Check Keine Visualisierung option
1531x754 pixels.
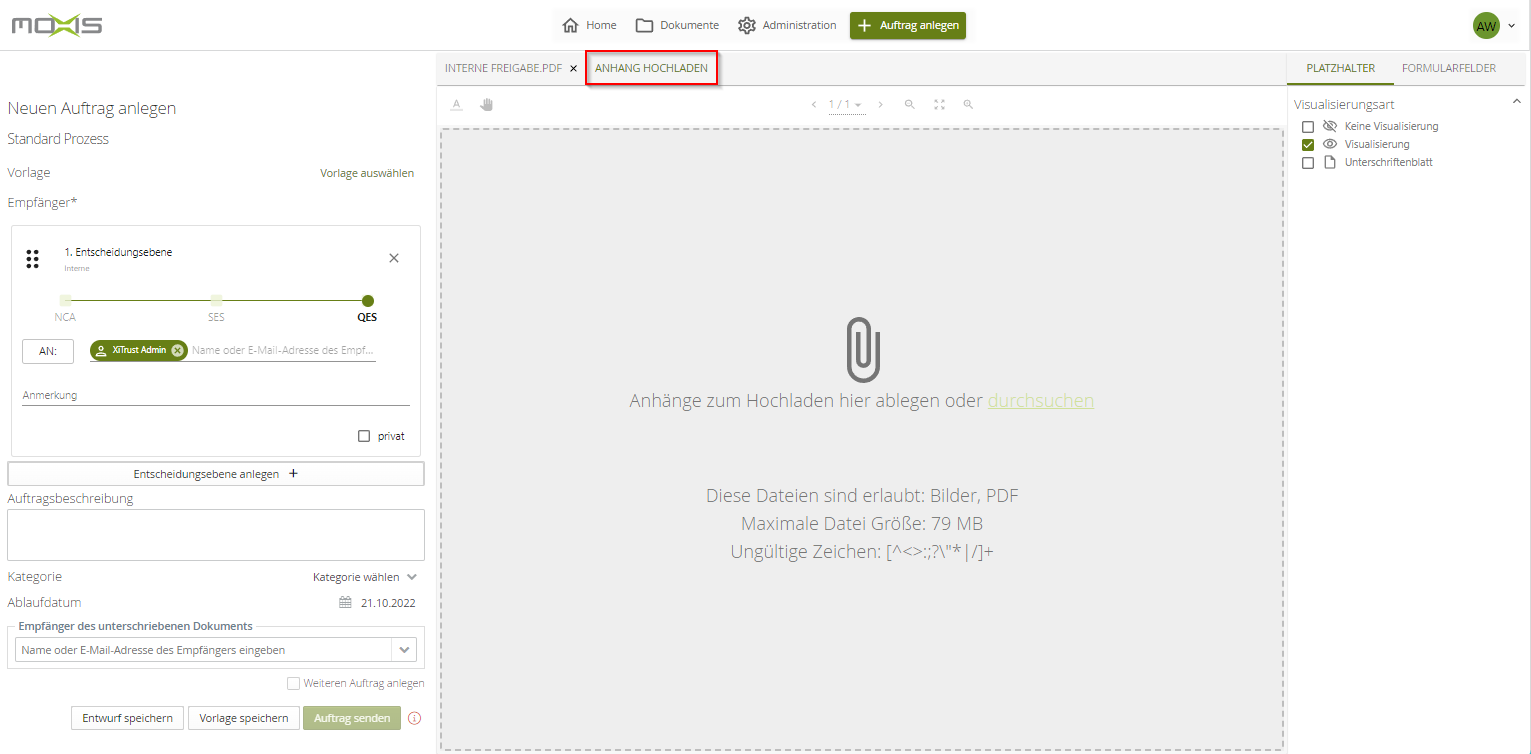[1307, 127]
